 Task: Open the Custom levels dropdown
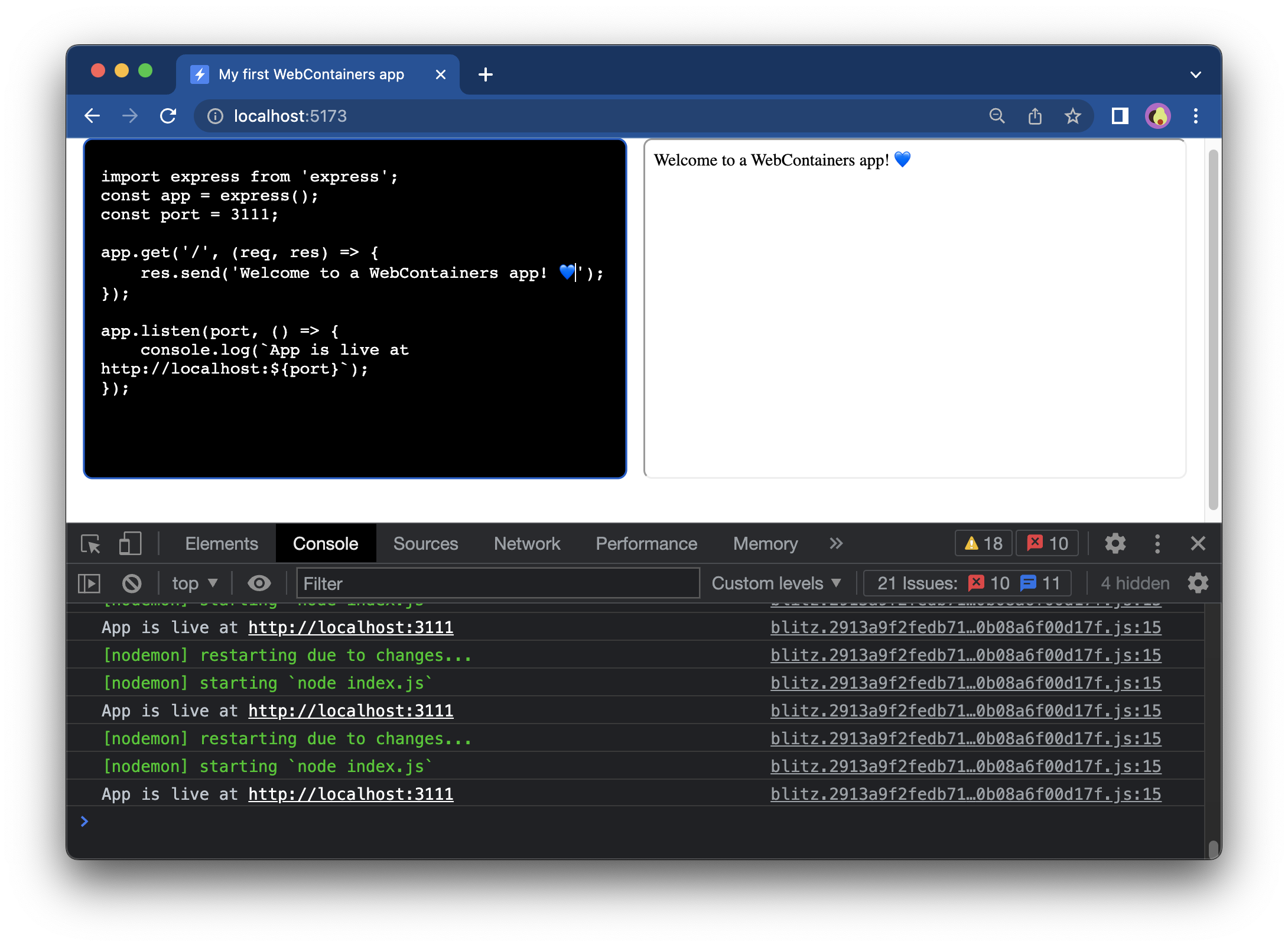[x=776, y=583]
